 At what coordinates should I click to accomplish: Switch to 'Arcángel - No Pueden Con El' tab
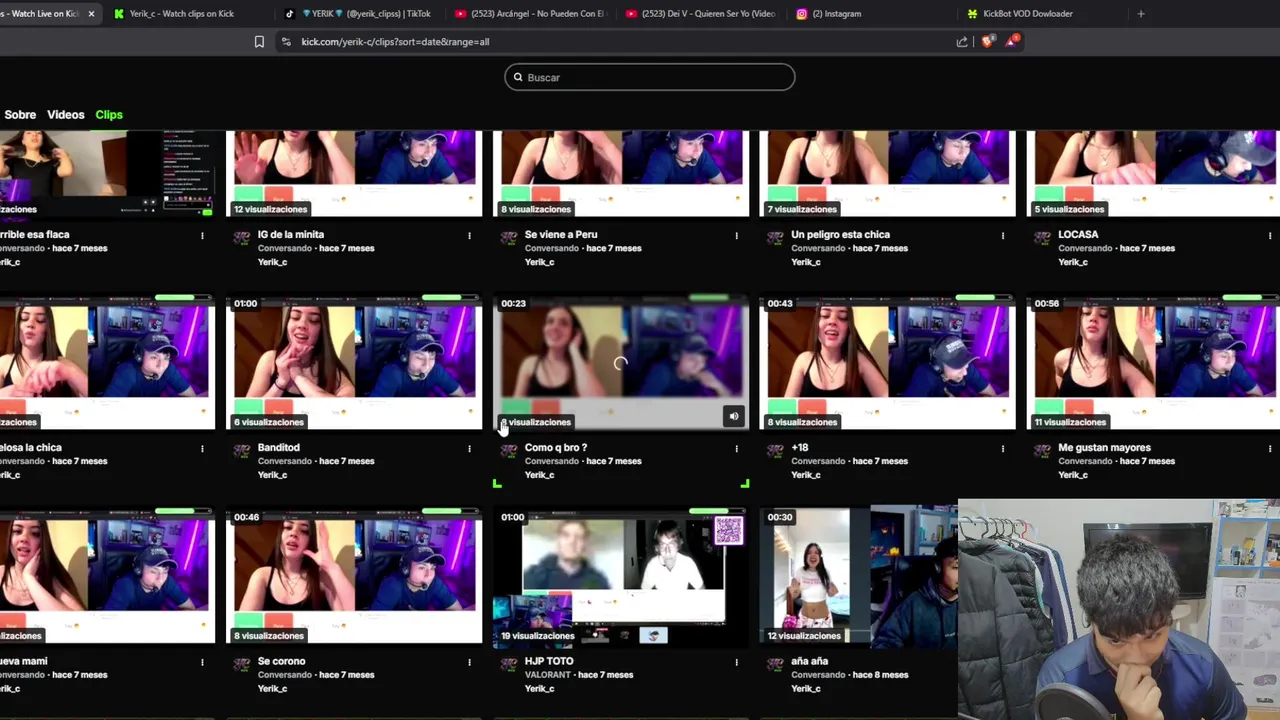point(529,14)
